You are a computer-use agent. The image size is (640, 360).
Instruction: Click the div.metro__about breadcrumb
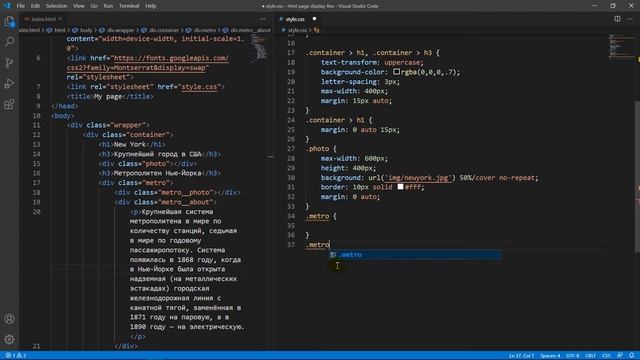point(251,30)
